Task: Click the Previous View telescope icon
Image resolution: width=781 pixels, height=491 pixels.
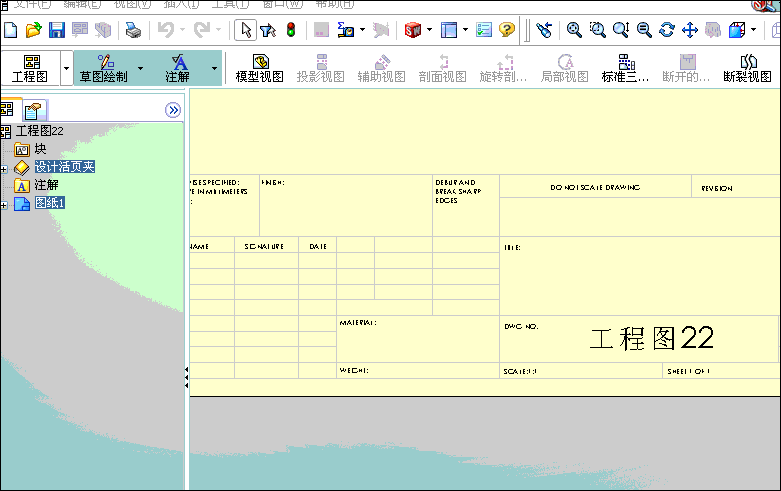Action: pyautogui.click(x=544, y=30)
